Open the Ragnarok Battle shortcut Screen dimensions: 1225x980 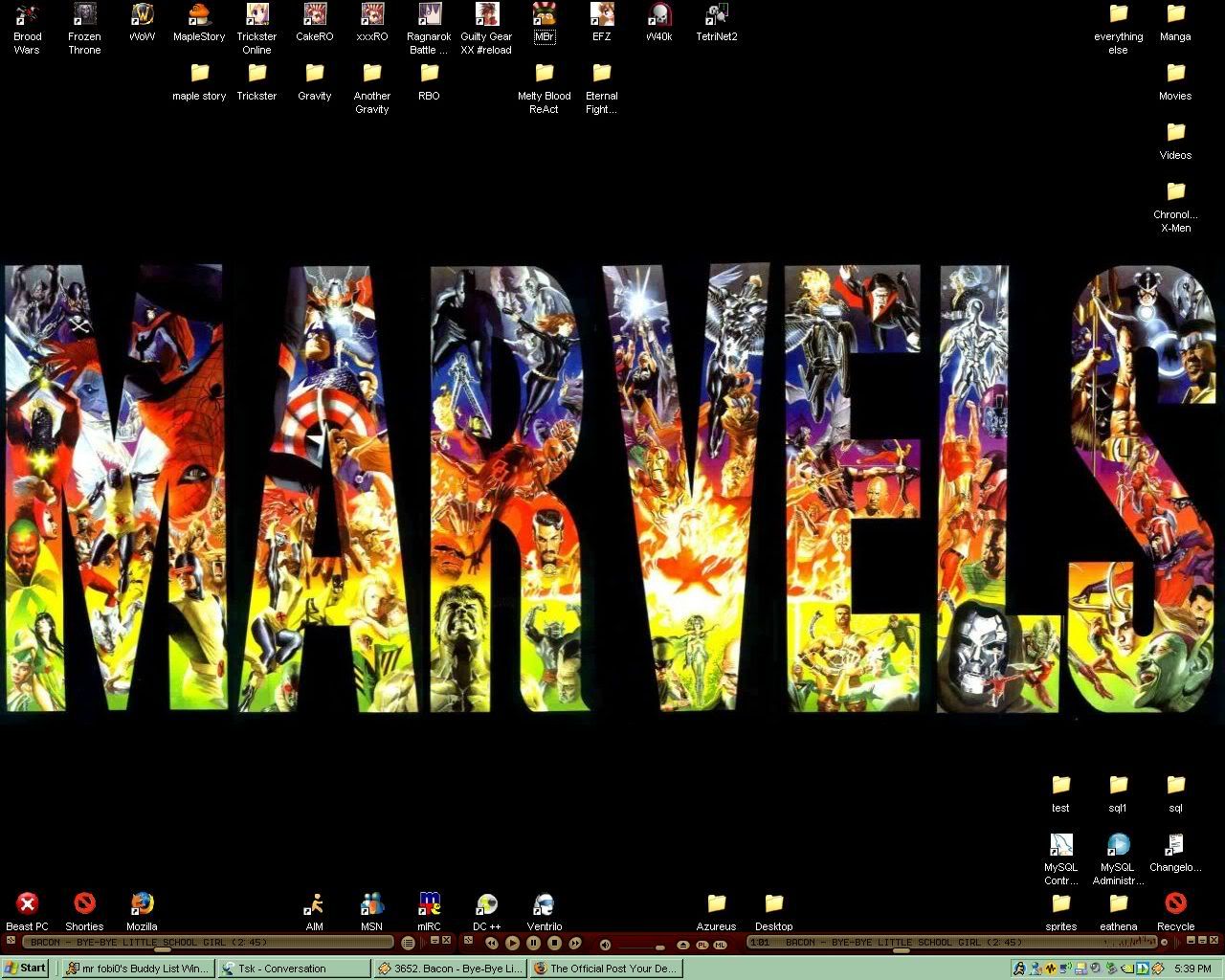click(x=429, y=29)
